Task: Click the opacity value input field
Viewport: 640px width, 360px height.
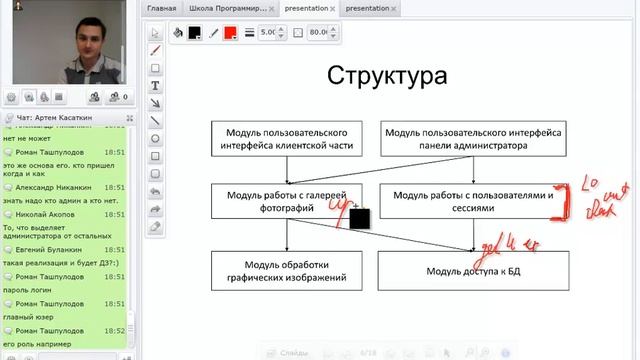Action: pyautogui.click(x=319, y=33)
